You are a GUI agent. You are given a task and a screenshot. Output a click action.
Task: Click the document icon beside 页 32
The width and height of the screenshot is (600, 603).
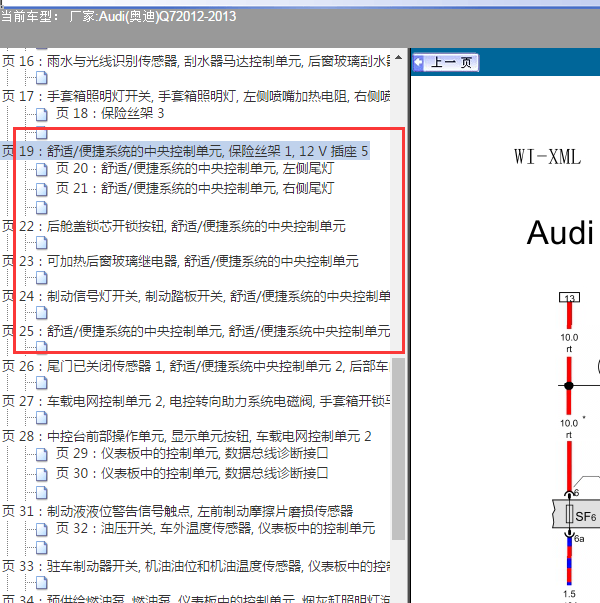(42, 529)
